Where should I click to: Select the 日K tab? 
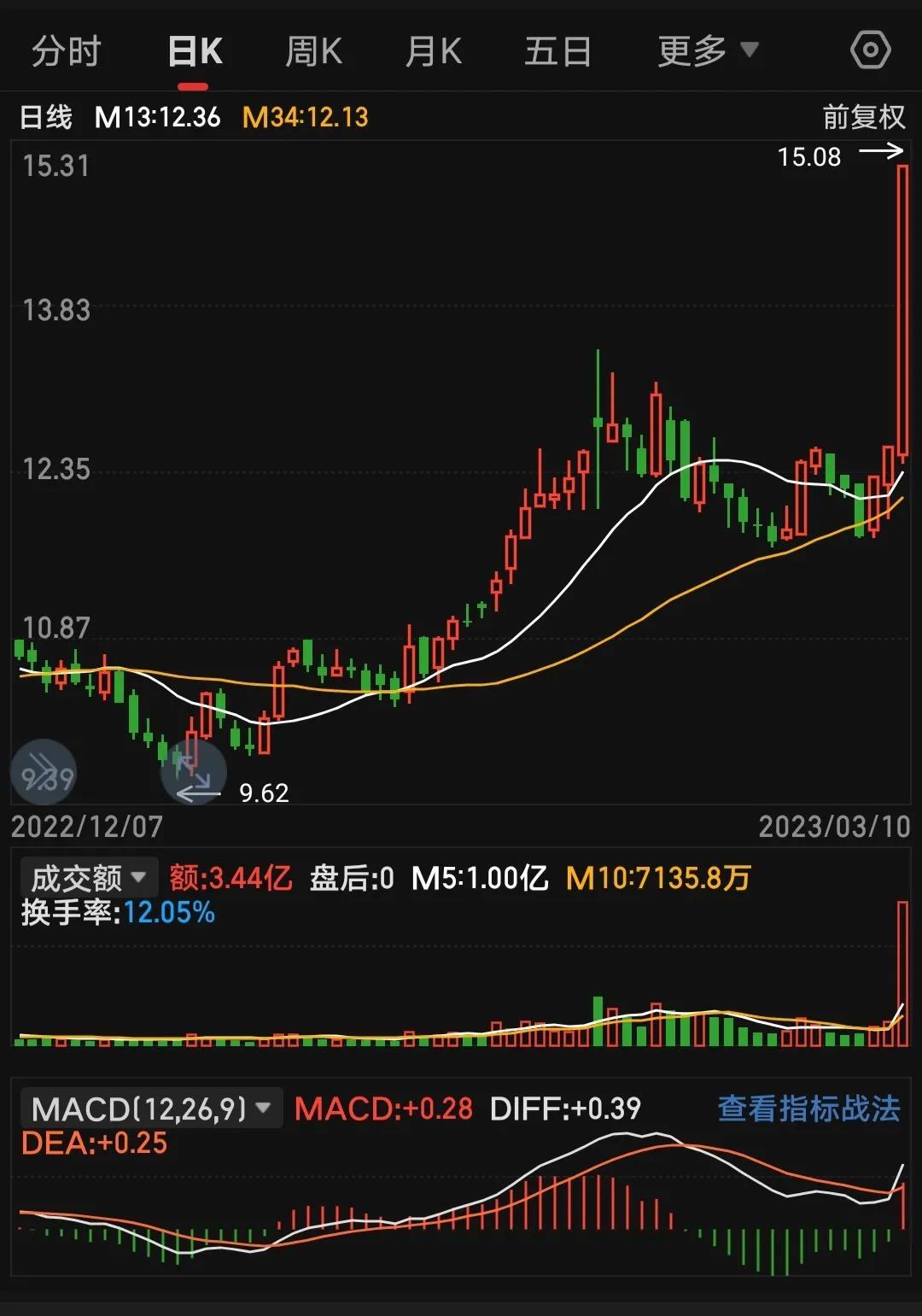pos(195,51)
